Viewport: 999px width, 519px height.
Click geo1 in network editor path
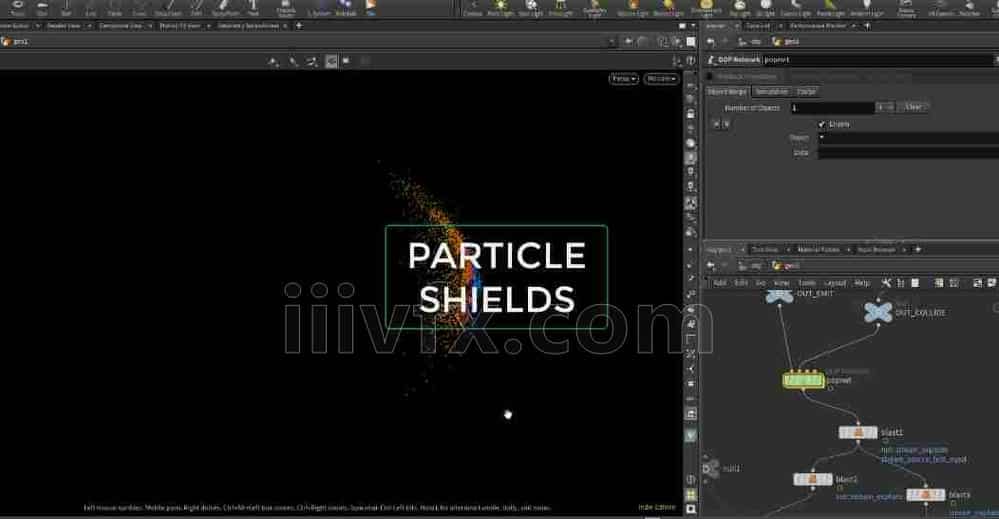pos(787,266)
